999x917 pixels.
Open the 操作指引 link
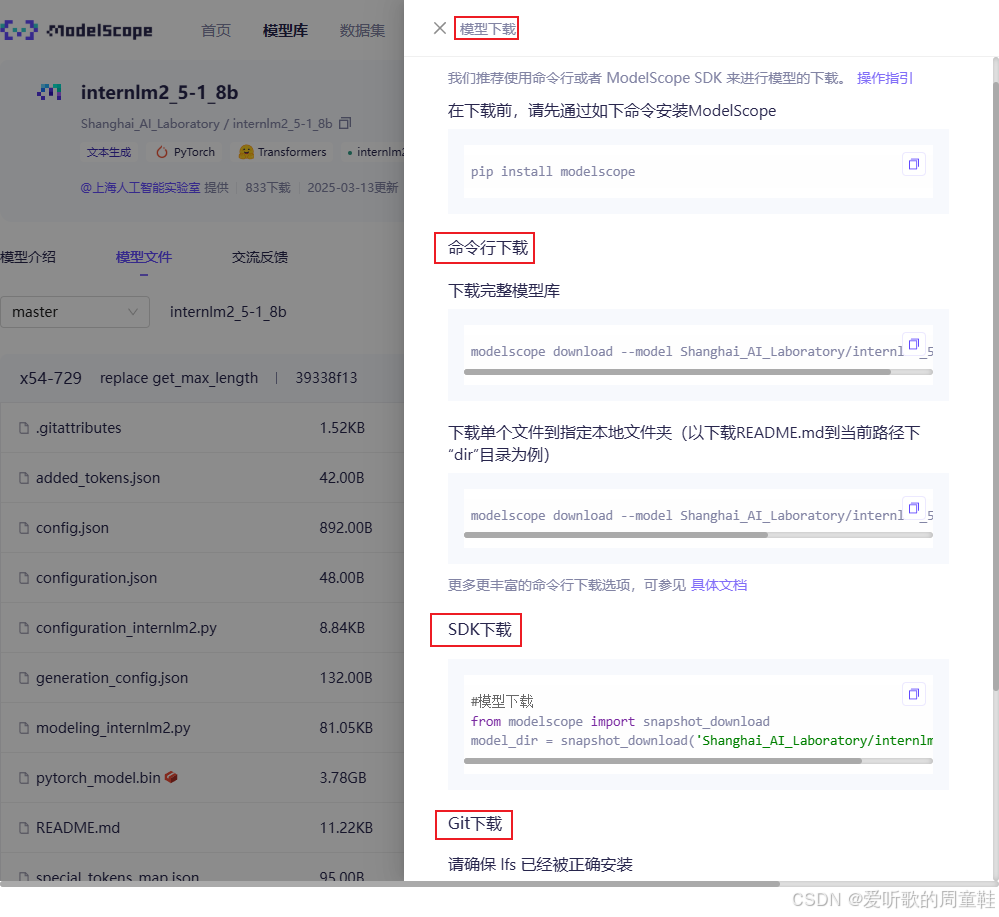[x=885, y=78]
